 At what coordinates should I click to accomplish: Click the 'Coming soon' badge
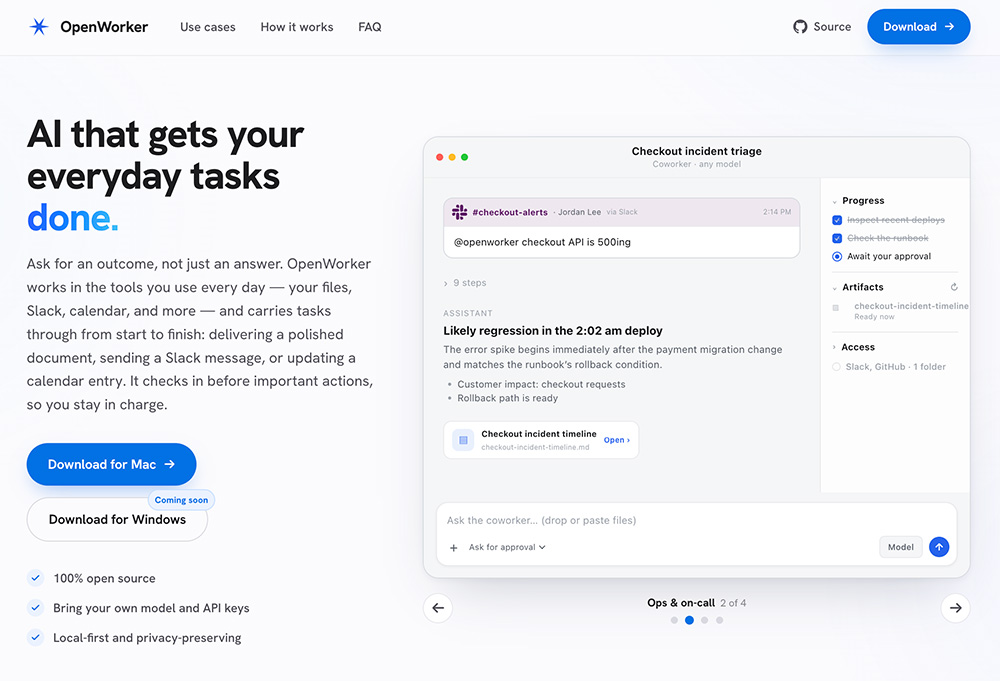pyautogui.click(x=181, y=500)
